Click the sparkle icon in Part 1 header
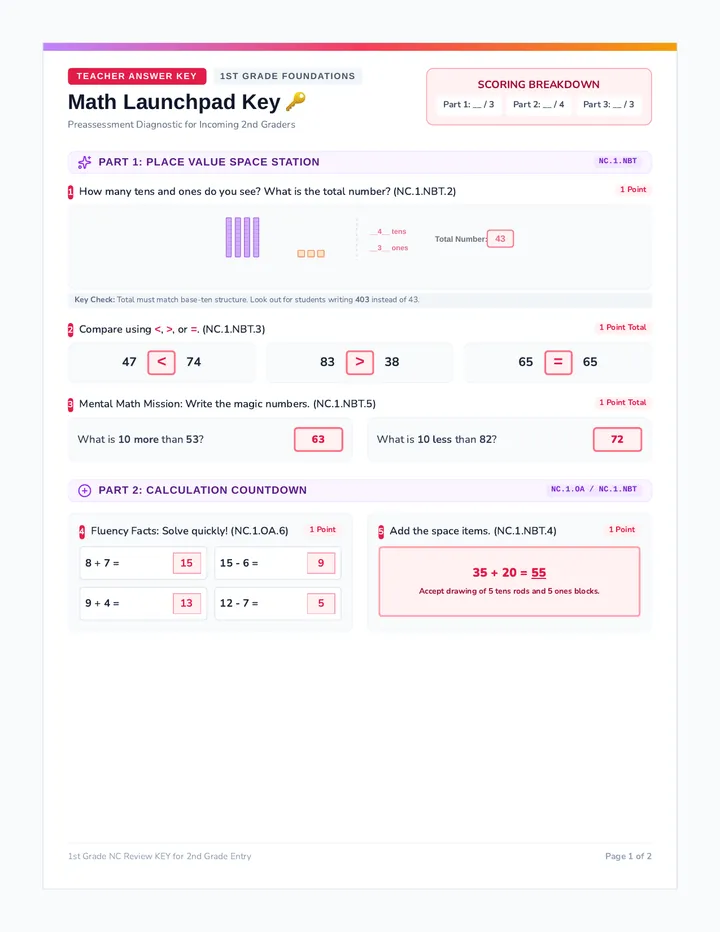720x932 pixels. [x=84, y=162]
